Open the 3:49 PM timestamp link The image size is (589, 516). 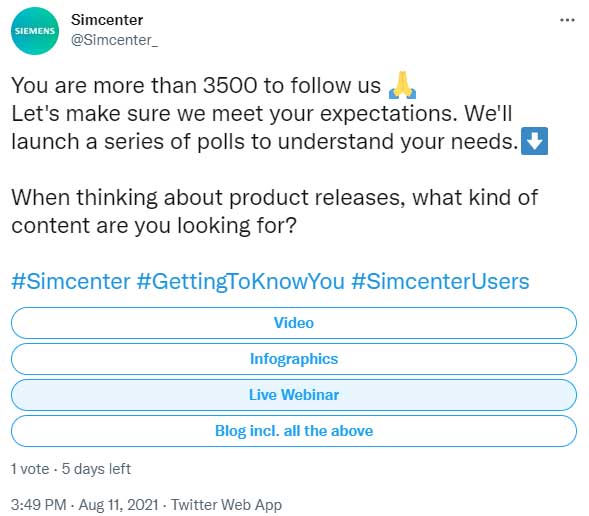point(39,505)
